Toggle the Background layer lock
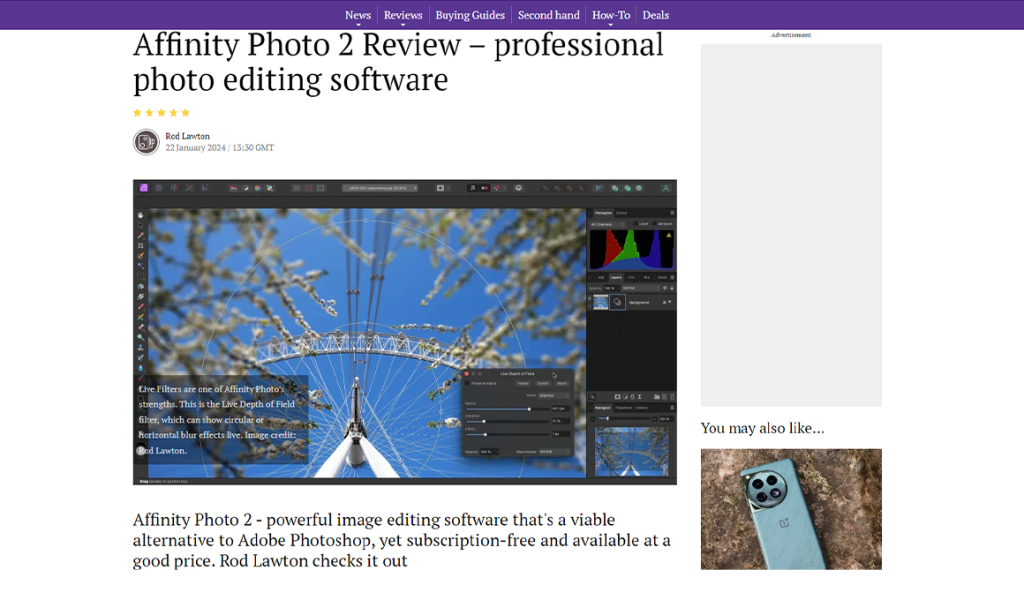Viewport: 1024px width, 600px height. (665, 302)
